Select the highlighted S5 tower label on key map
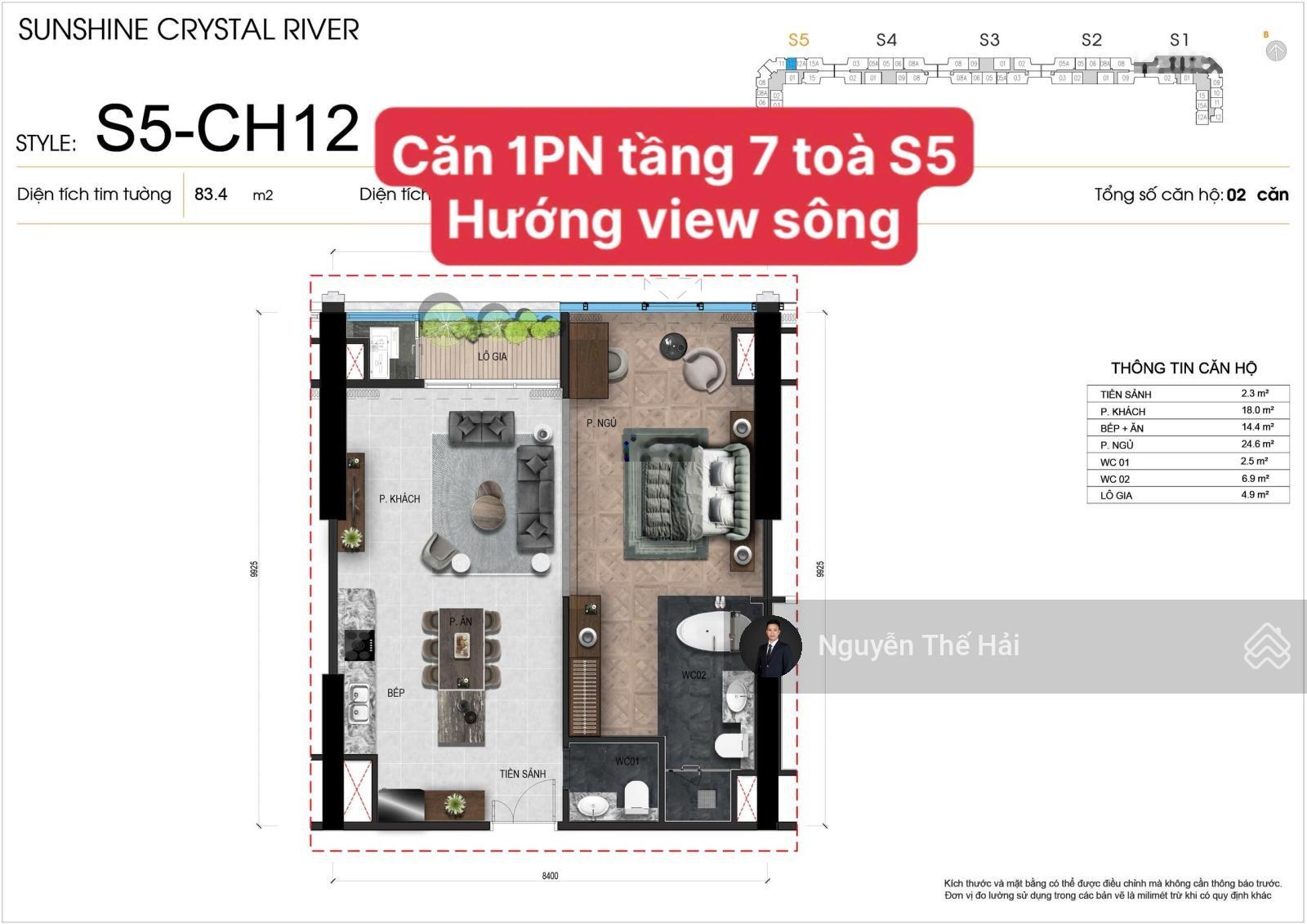This screenshot has height=924, width=1307. [798, 40]
